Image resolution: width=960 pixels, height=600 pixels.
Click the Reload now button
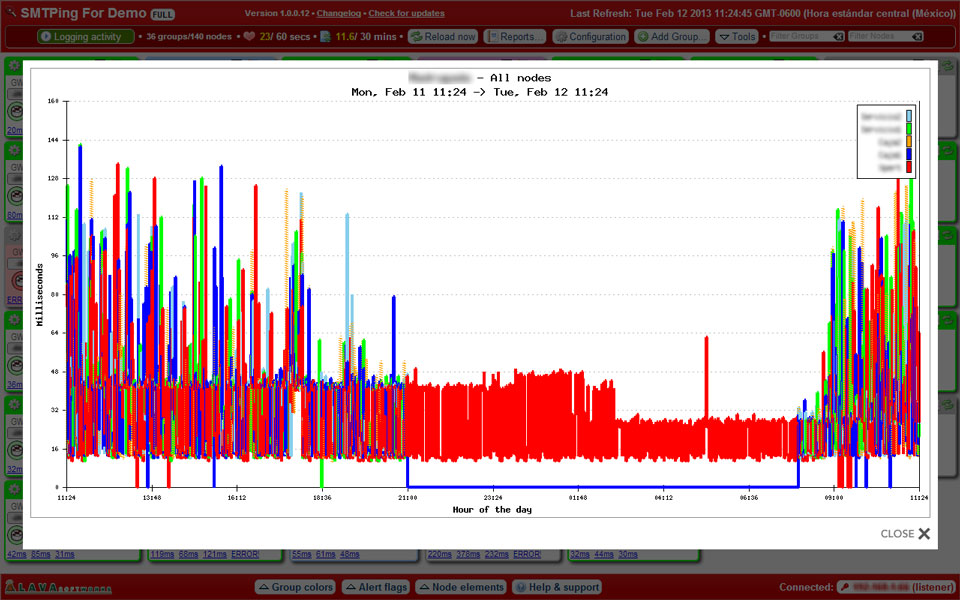[x=443, y=37]
